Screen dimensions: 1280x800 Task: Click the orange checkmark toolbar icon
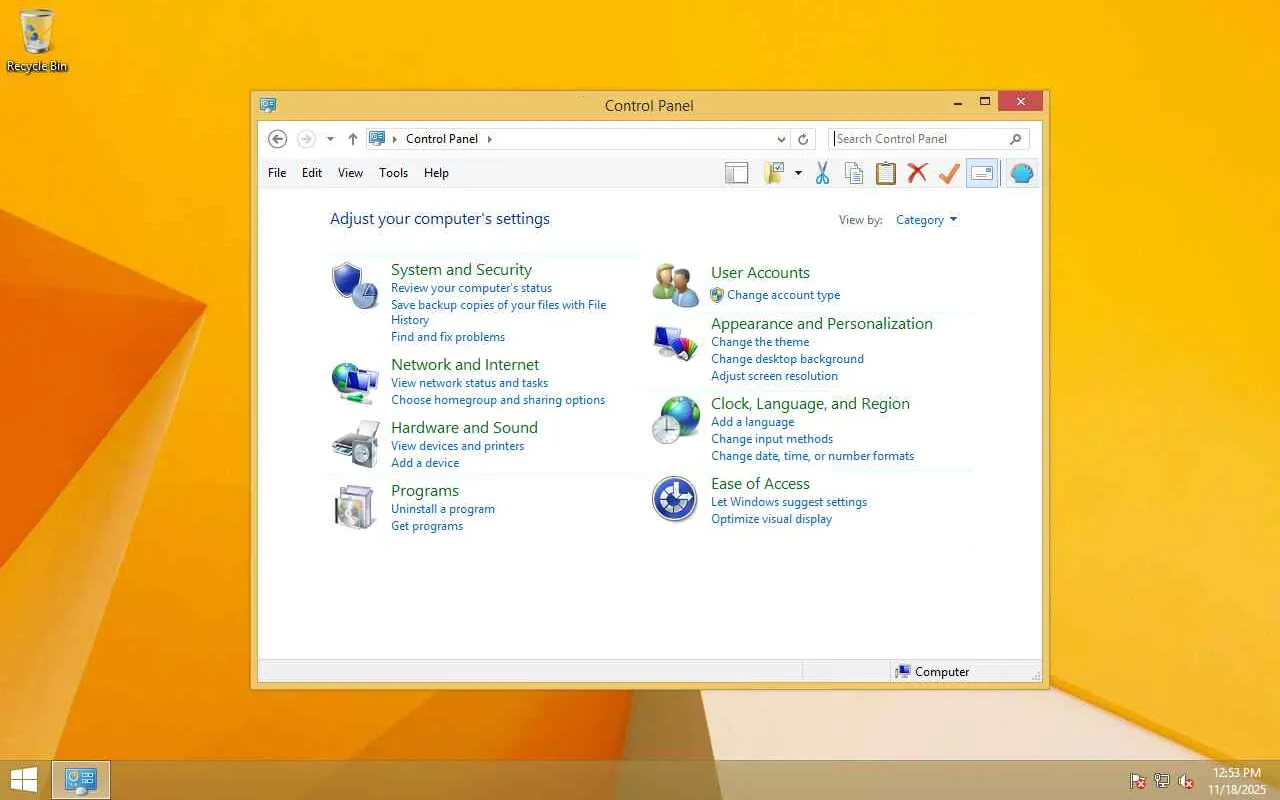[949, 173]
